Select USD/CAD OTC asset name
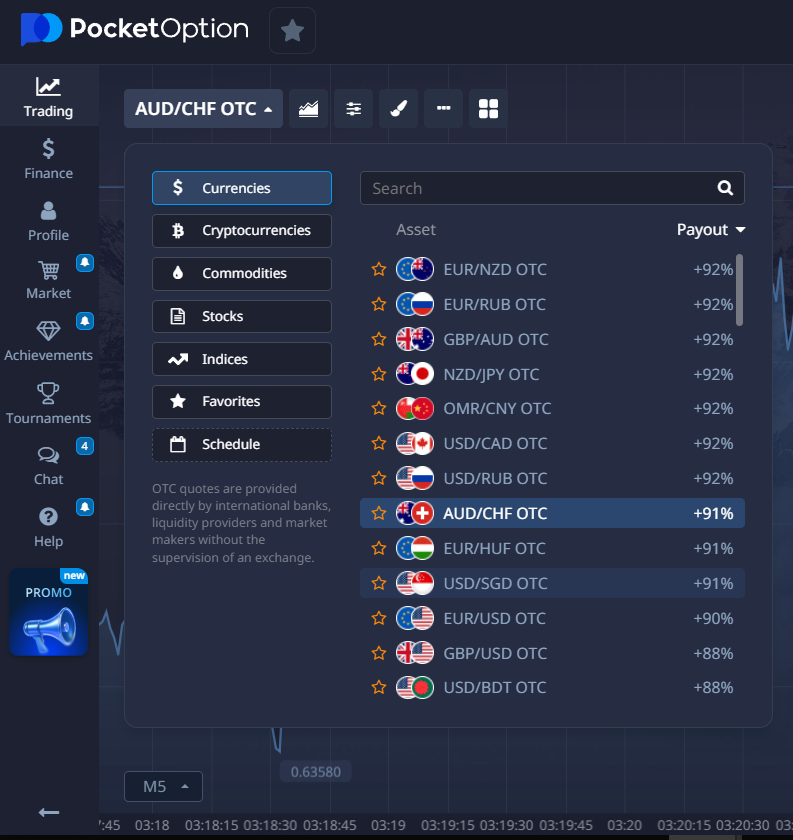The height and width of the screenshot is (840, 793). click(495, 444)
